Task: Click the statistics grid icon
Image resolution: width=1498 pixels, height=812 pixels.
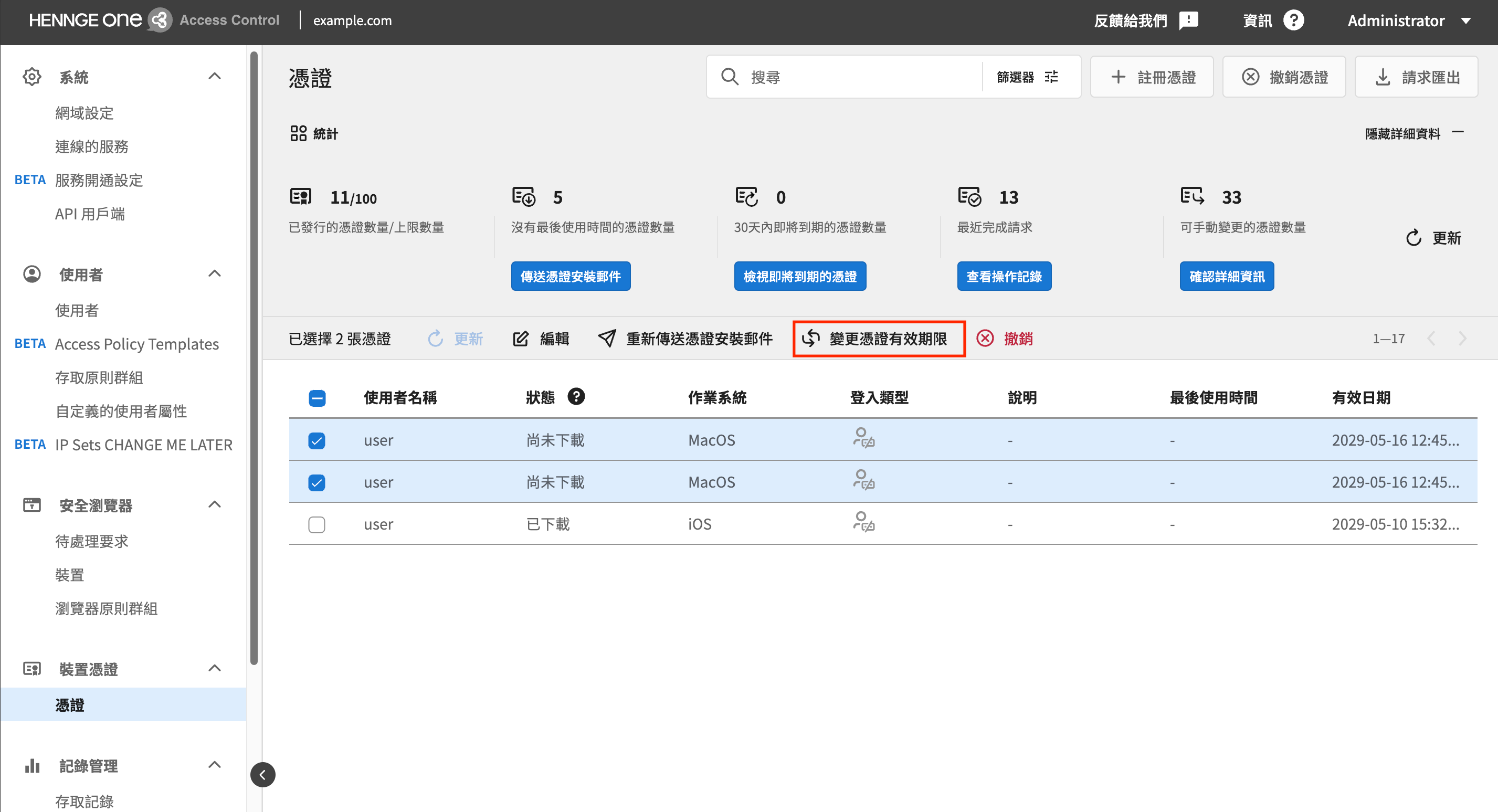Action: [x=298, y=133]
